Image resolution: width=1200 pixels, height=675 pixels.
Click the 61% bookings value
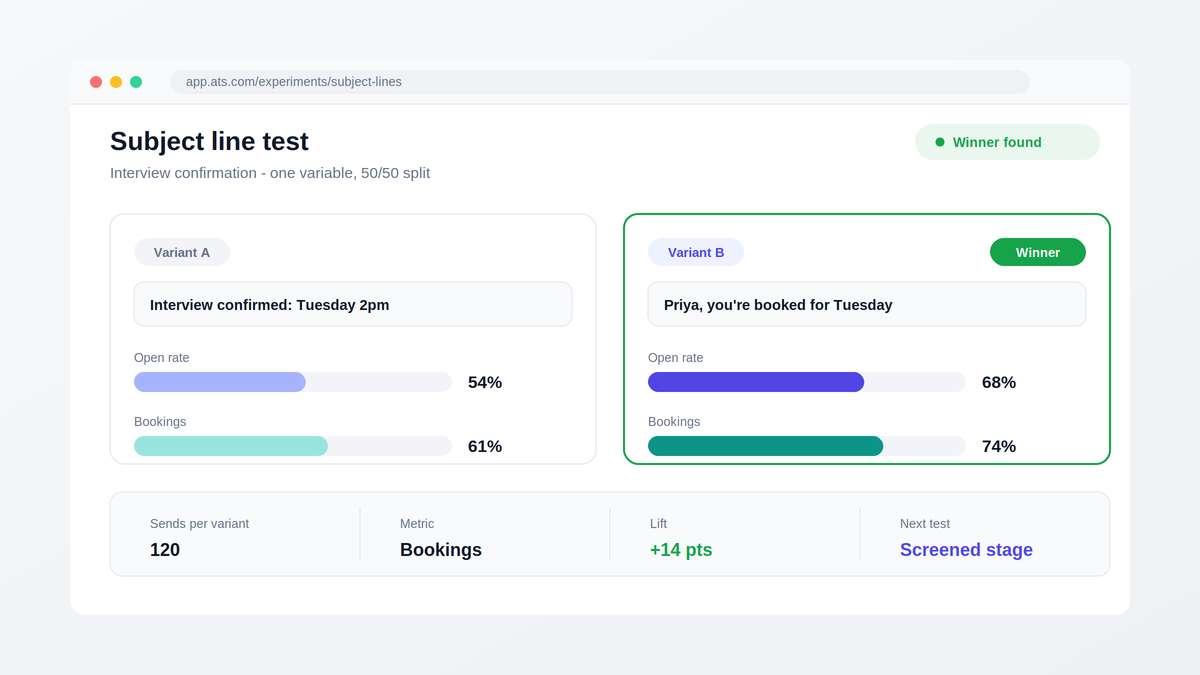click(485, 446)
